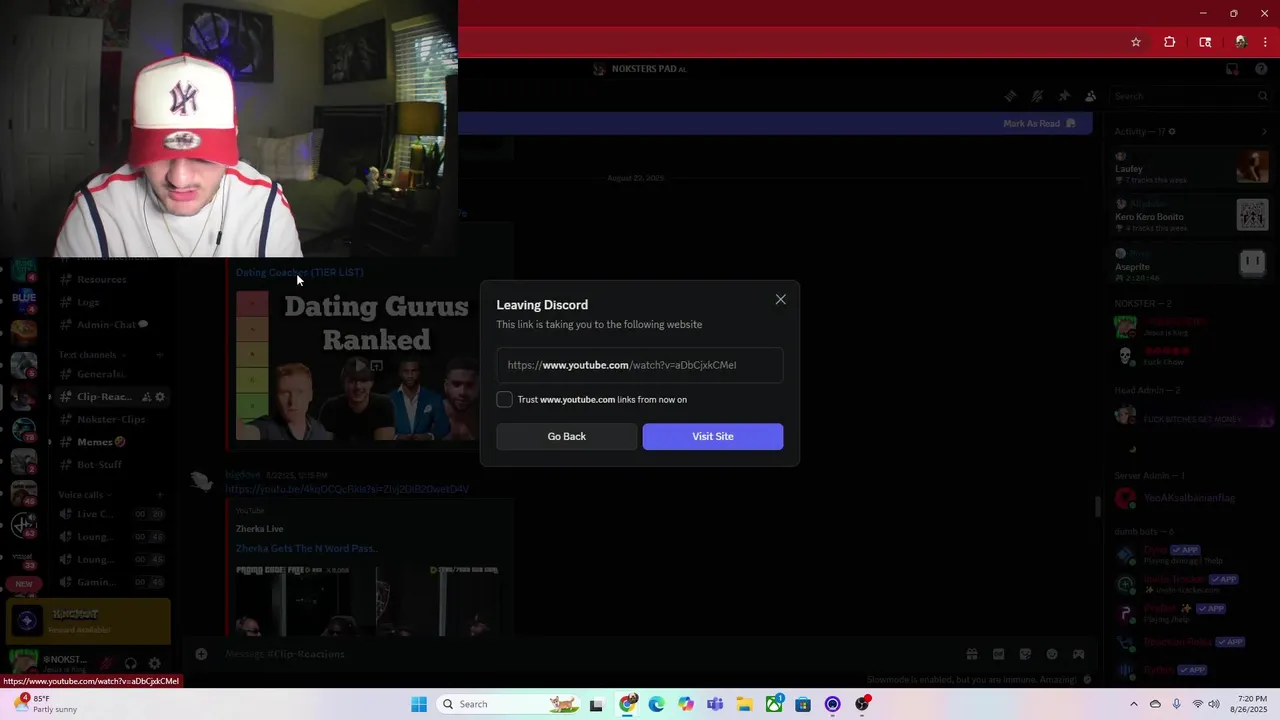The width and height of the screenshot is (1280, 720).
Task: Click the Message #Clip-Reactions input
Action: (580, 654)
